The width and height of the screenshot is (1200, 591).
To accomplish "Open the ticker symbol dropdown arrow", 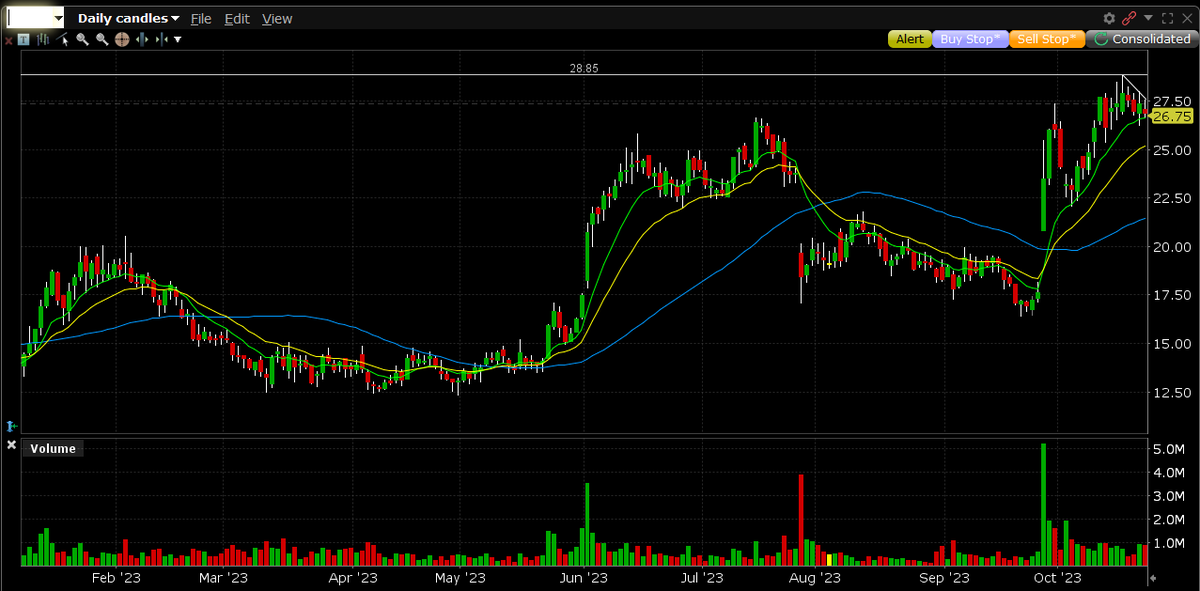I will coord(57,19).
